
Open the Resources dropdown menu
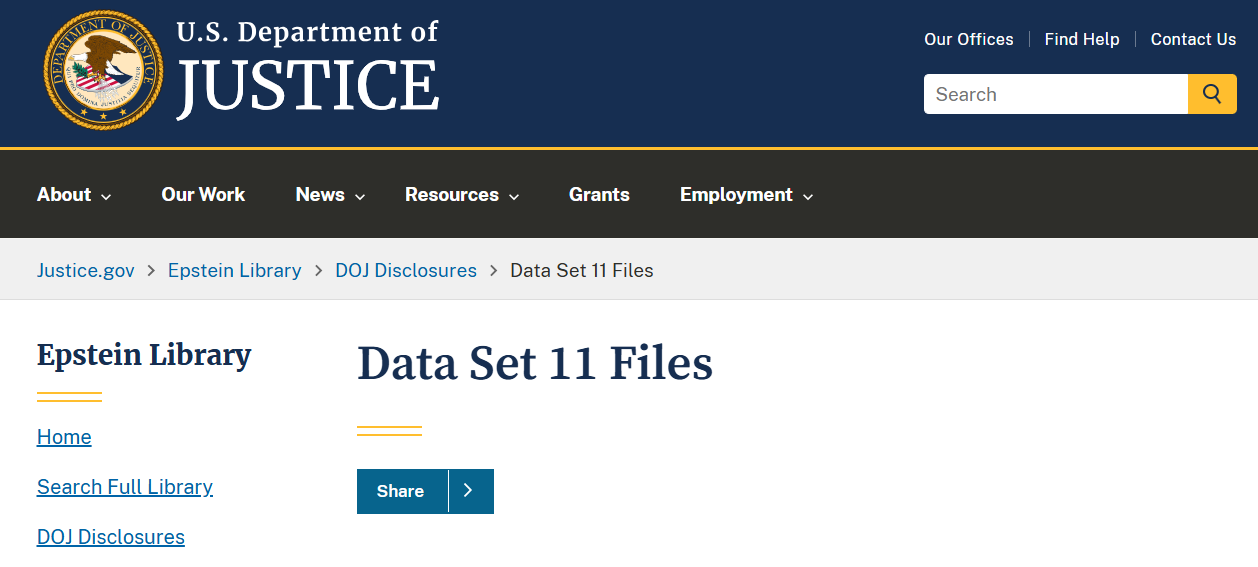pyautogui.click(x=461, y=195)
